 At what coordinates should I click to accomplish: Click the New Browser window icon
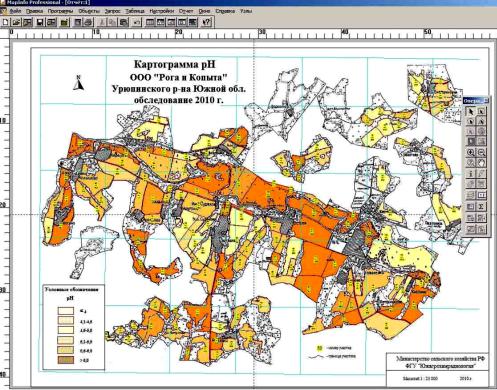click(150, 22)
